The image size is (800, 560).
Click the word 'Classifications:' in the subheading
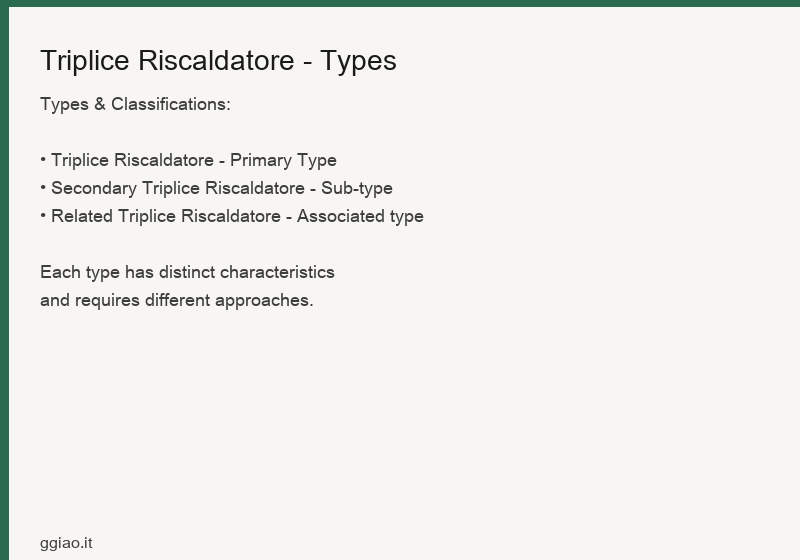pyautogui.click(x=171, y=104)
